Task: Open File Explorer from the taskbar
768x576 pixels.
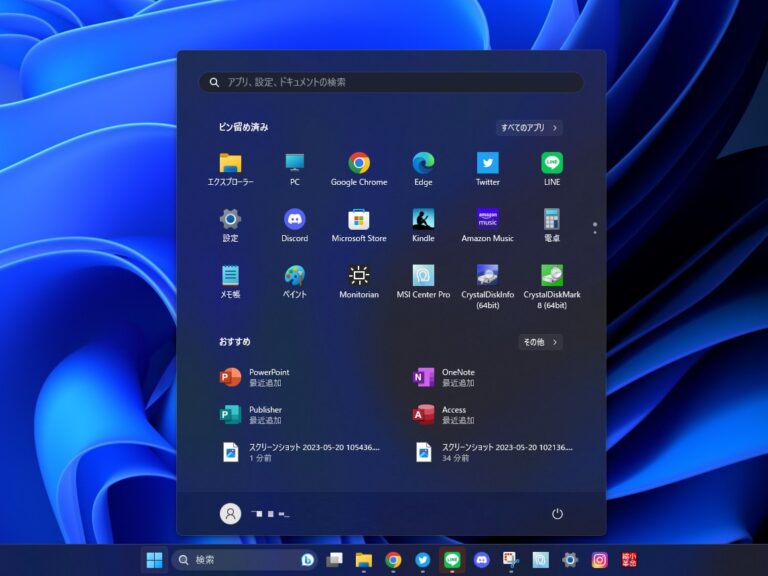Action: tap(364, 560)
